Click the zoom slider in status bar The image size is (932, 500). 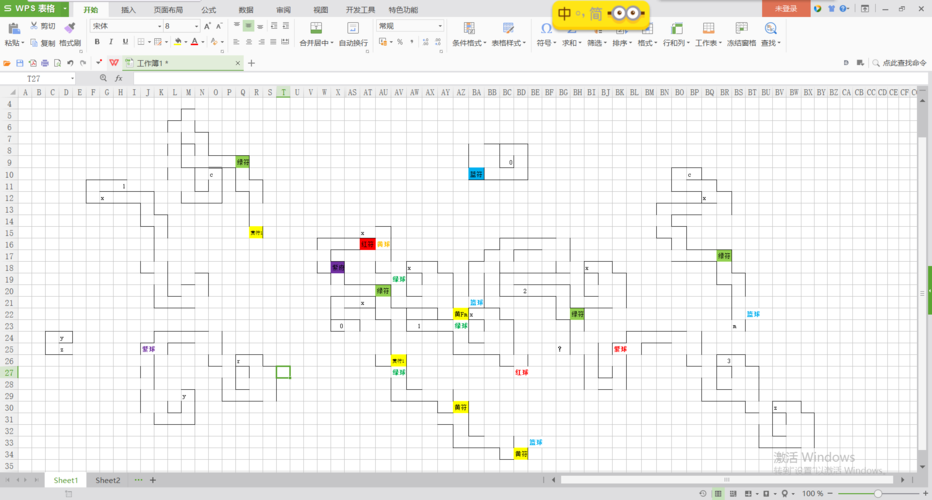[x=878, y=493]
